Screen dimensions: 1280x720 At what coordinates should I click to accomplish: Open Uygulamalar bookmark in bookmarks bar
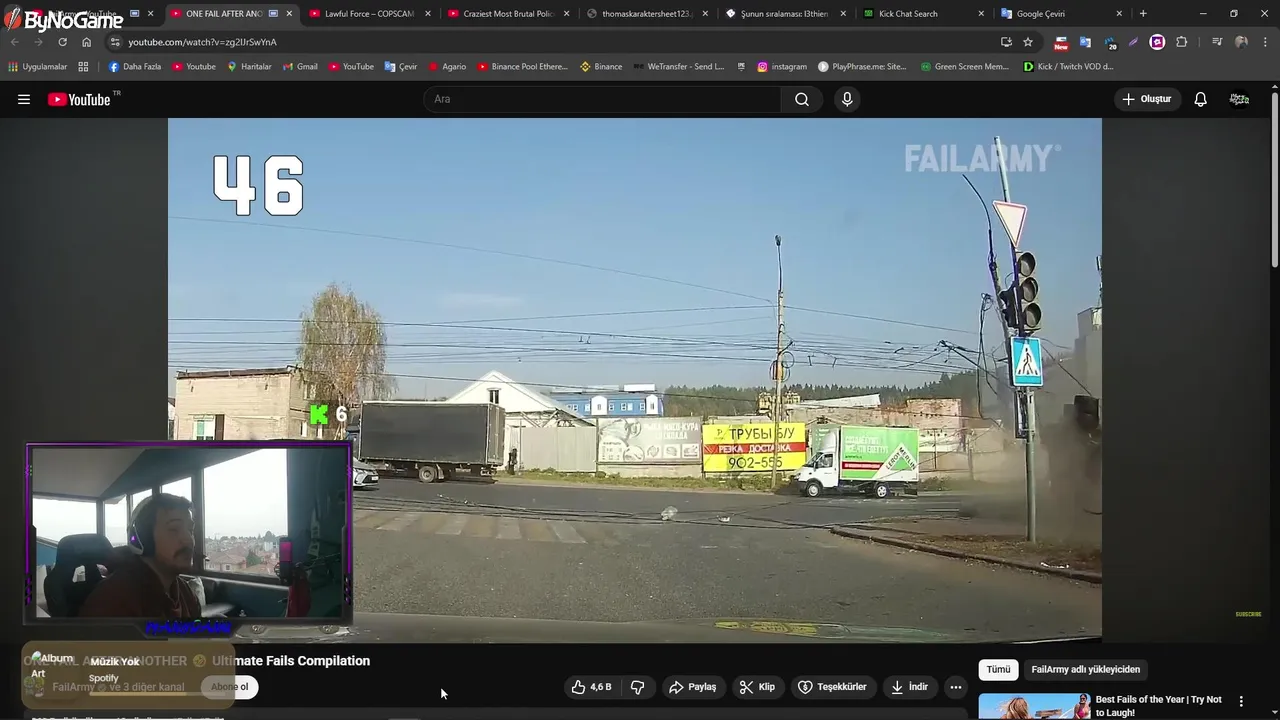pyautogui.click(x=38, y=67)
